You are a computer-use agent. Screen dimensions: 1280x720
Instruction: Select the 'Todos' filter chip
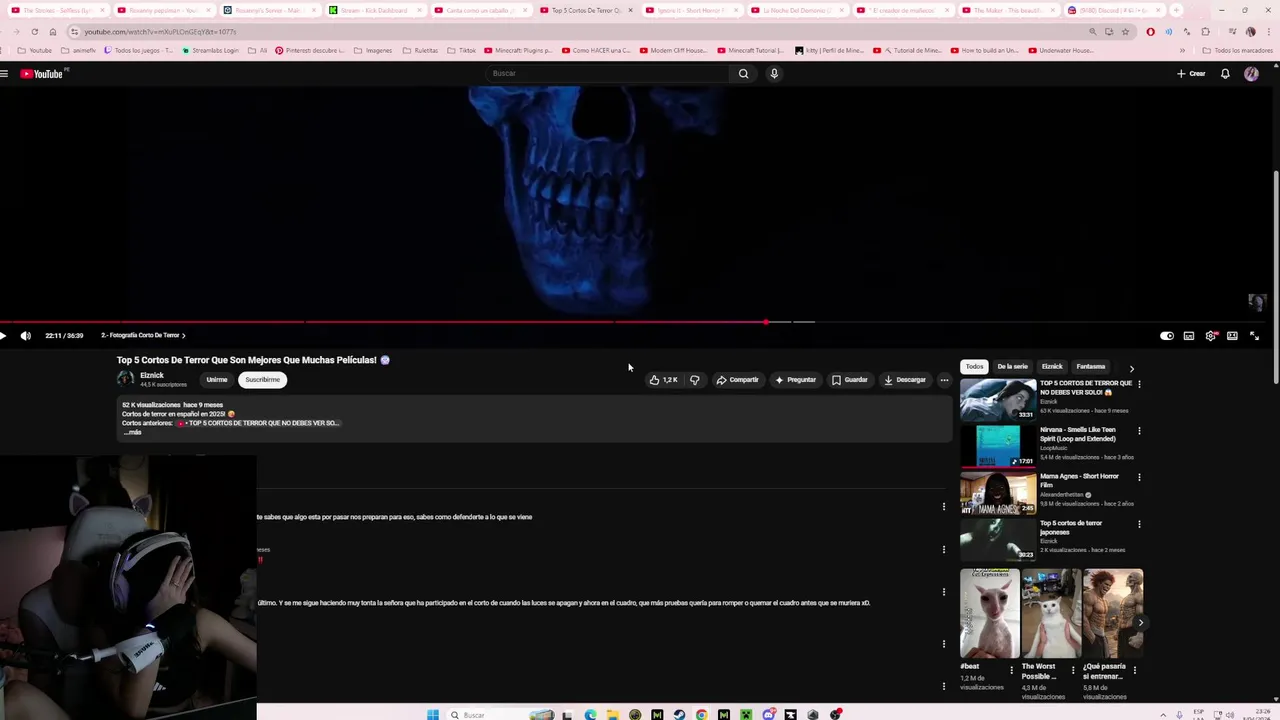tap(974, 366)
